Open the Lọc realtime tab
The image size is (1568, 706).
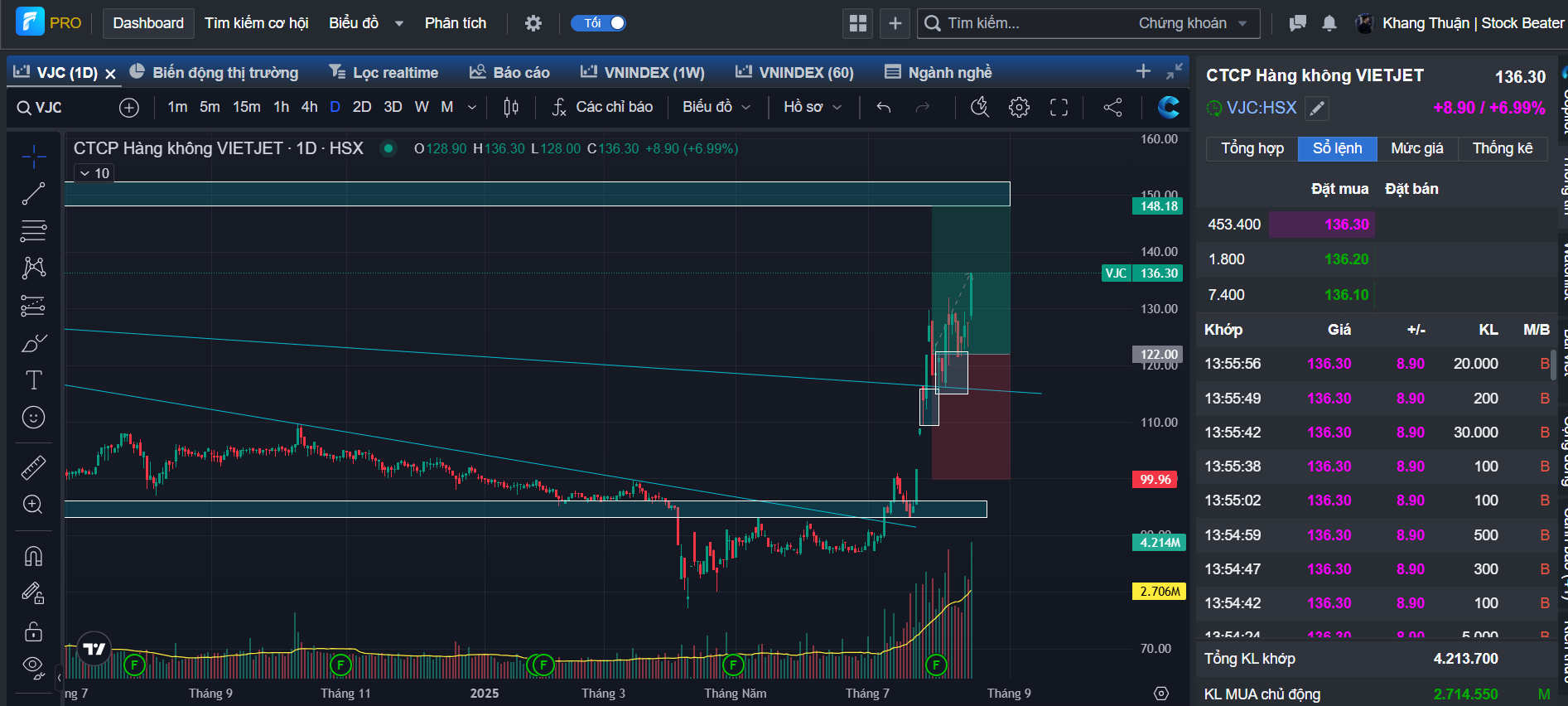(384, 72)
